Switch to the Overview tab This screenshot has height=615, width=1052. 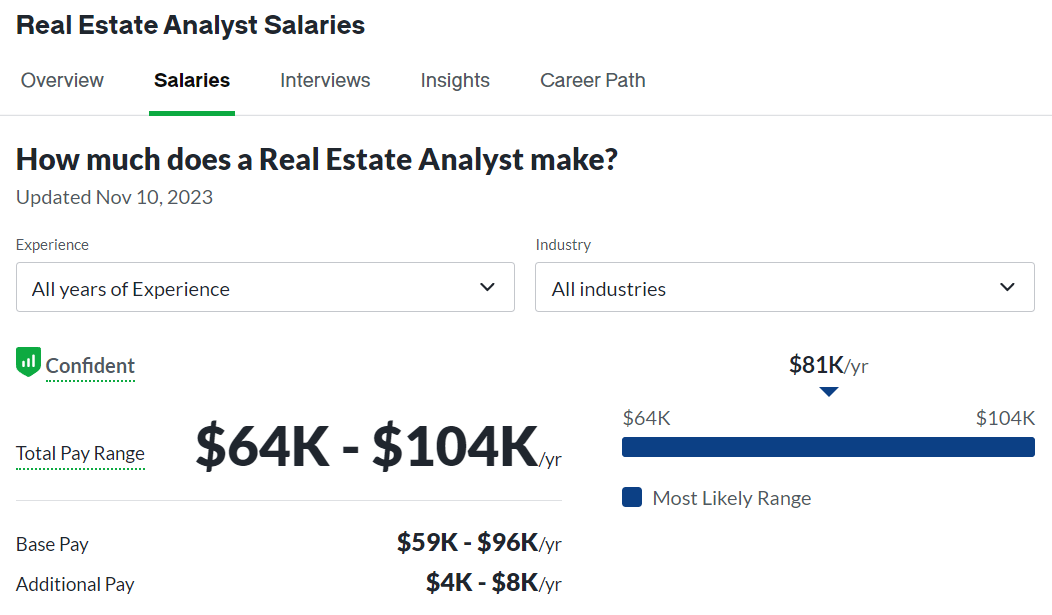click(62, 80)
